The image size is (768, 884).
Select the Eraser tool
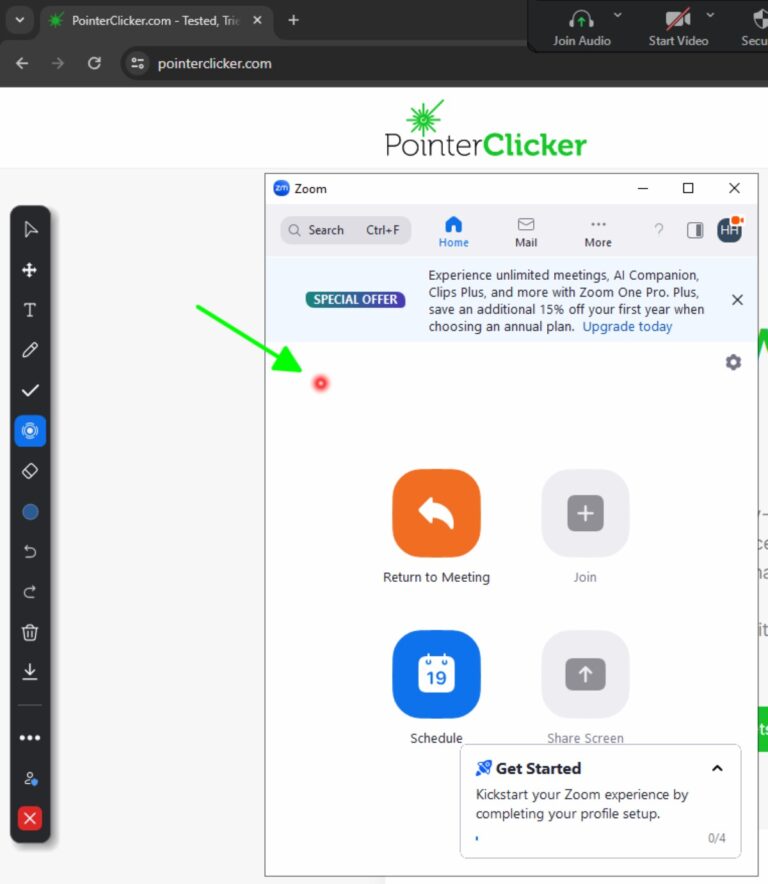[30, 471]
